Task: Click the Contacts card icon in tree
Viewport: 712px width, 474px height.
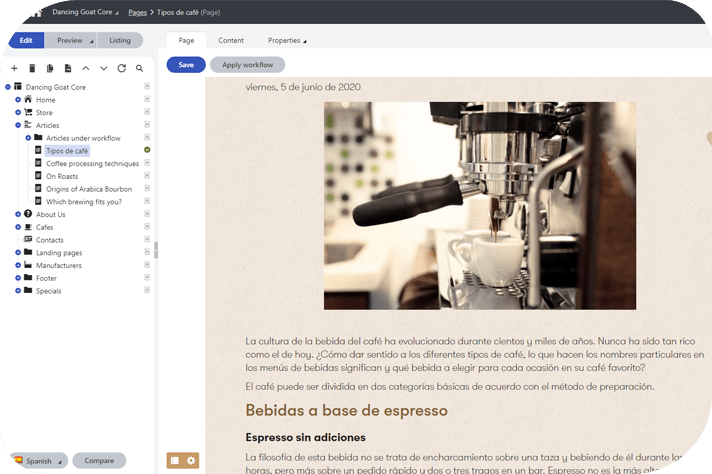Action: pos(28,239)
